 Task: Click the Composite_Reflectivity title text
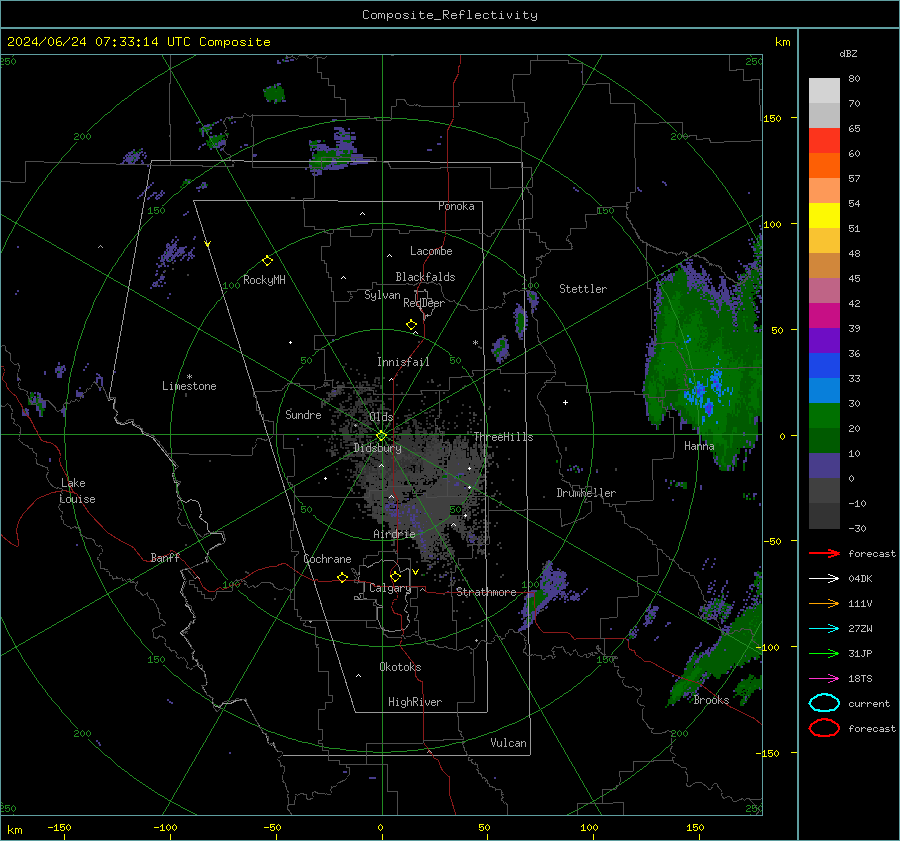click(x=450, y=15)
